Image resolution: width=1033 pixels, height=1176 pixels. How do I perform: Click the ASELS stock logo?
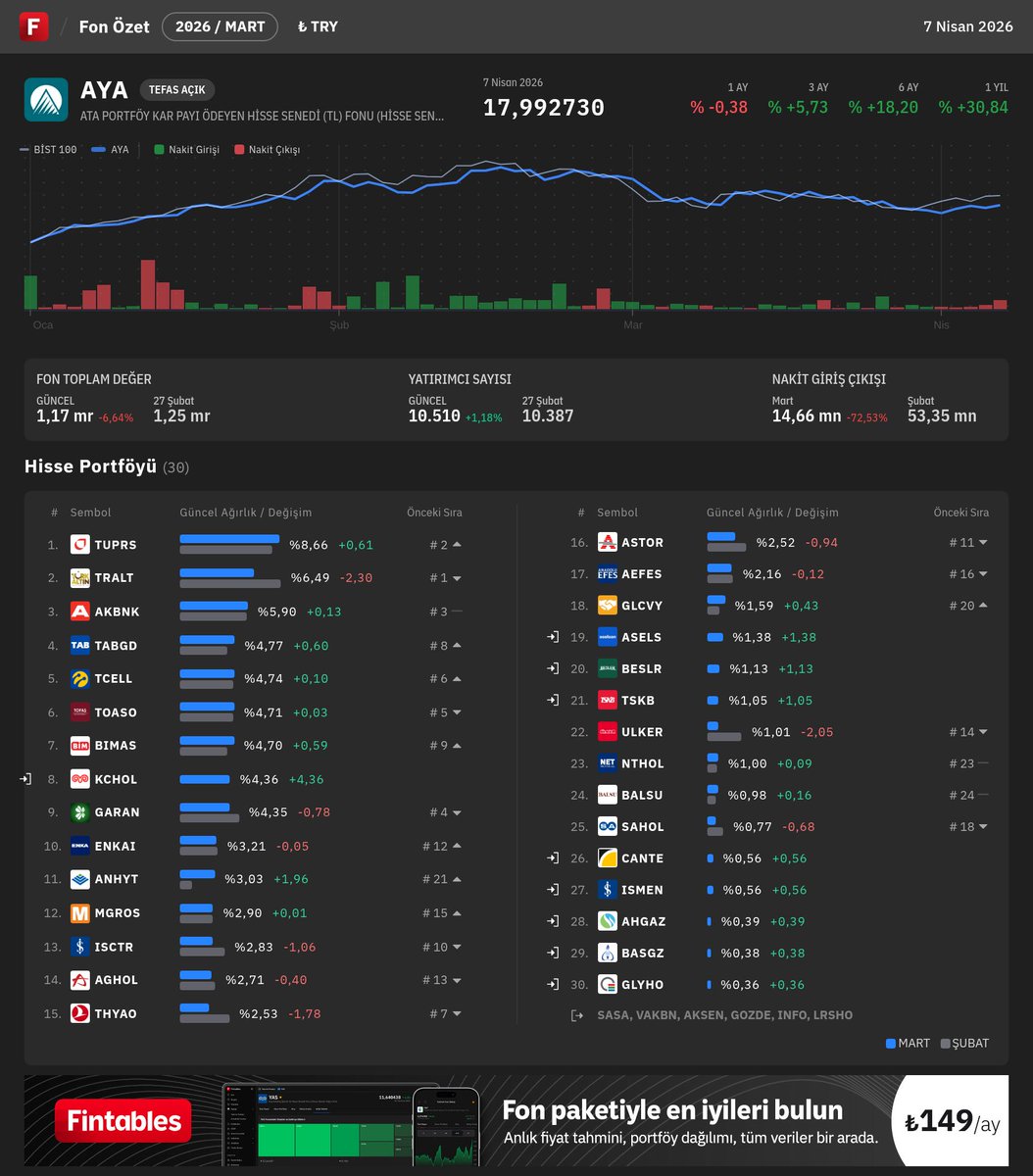pyautogui.click(x=608, y=637)
